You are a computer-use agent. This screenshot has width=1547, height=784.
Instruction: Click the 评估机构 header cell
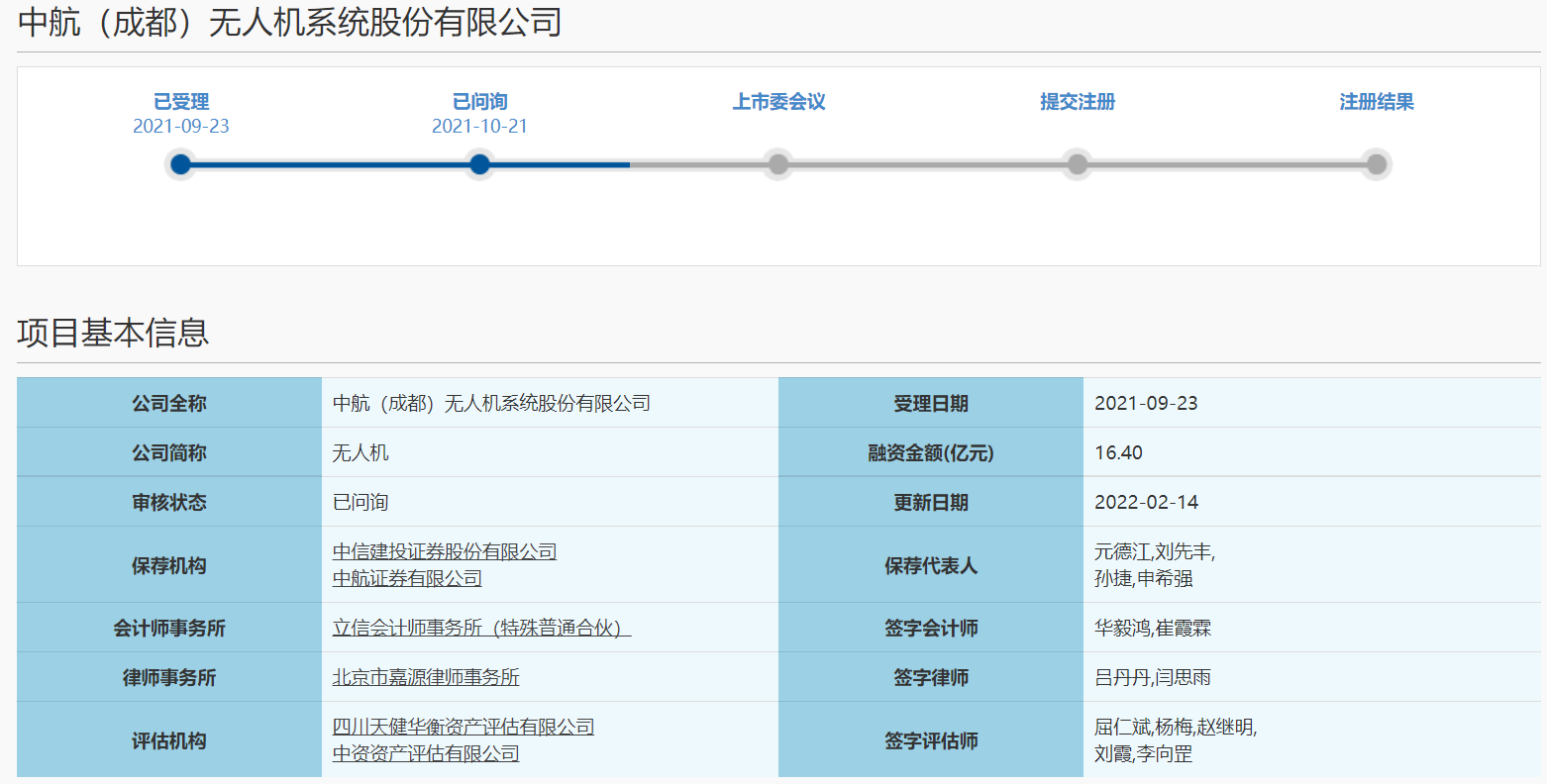169,740
